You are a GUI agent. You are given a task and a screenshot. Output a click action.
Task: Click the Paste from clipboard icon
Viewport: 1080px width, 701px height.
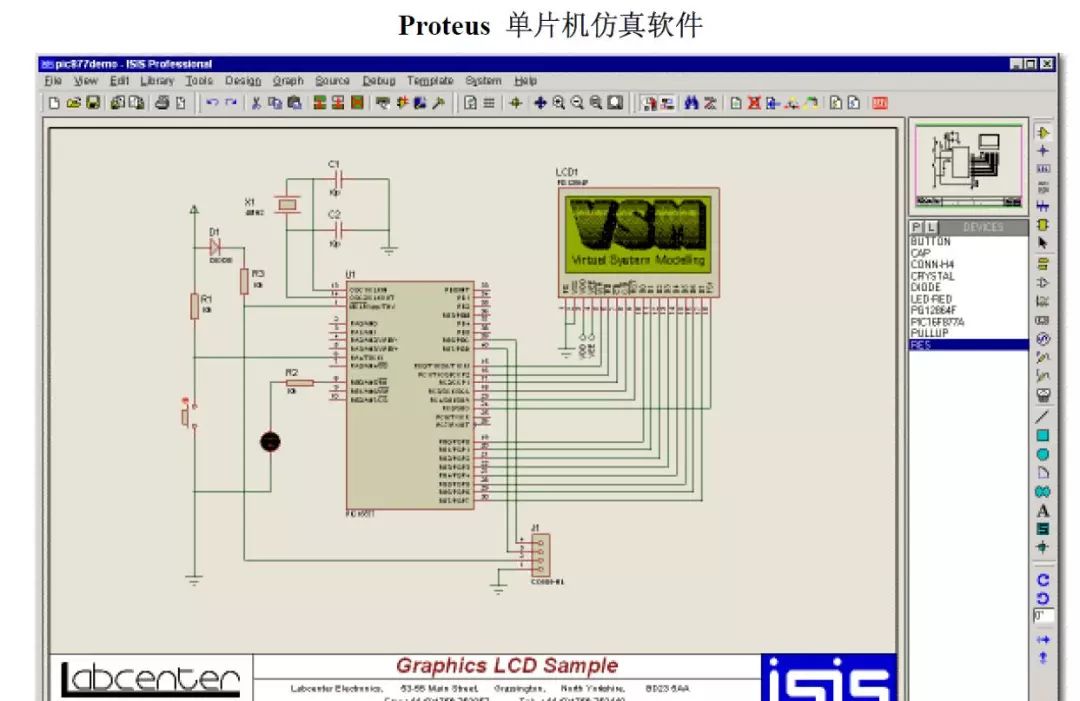pyautogui.click(x=295, y=103)
